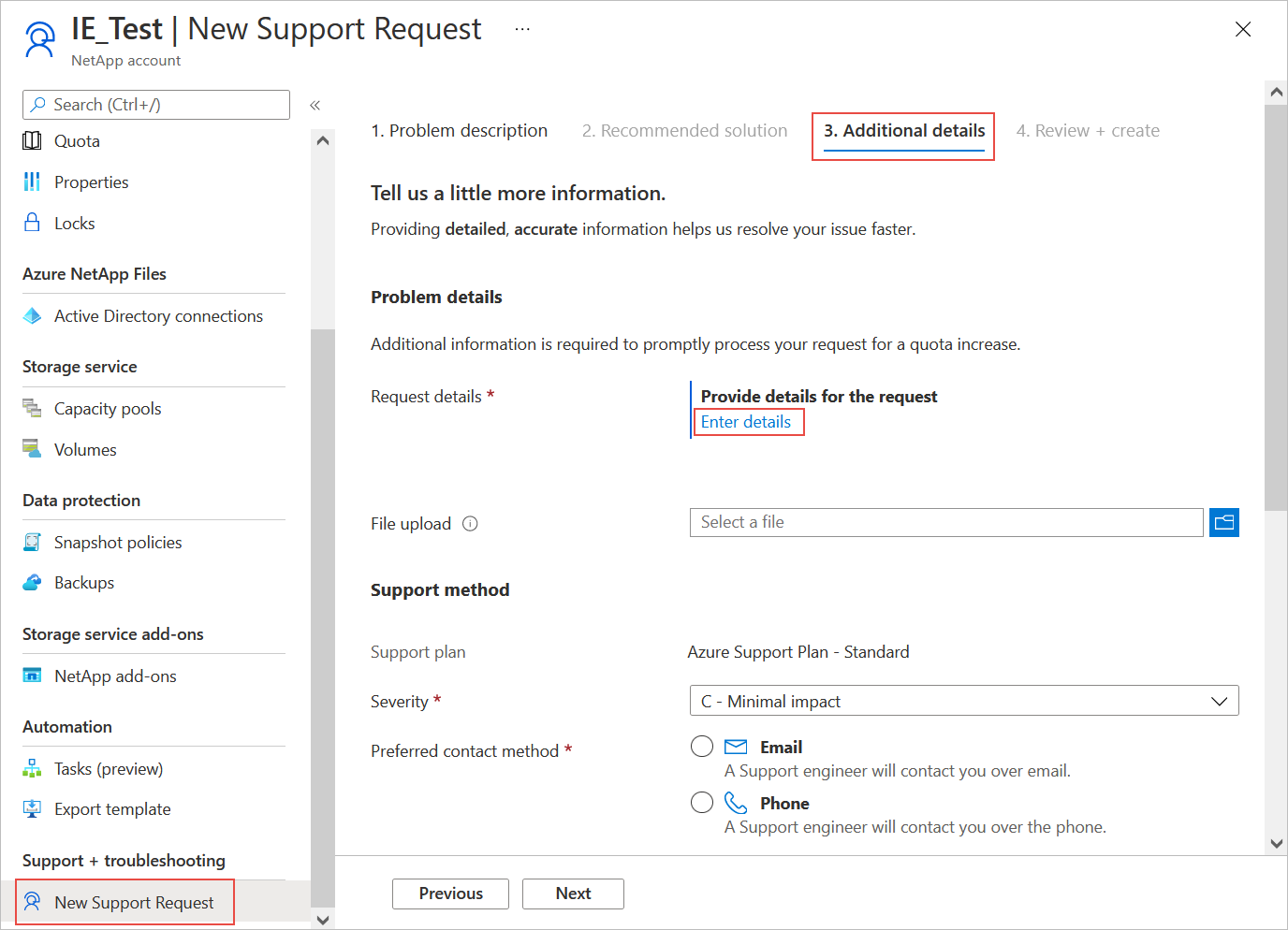Go to the Review + create tab
Screen dimensions: 1288x930
(1088, 130)
